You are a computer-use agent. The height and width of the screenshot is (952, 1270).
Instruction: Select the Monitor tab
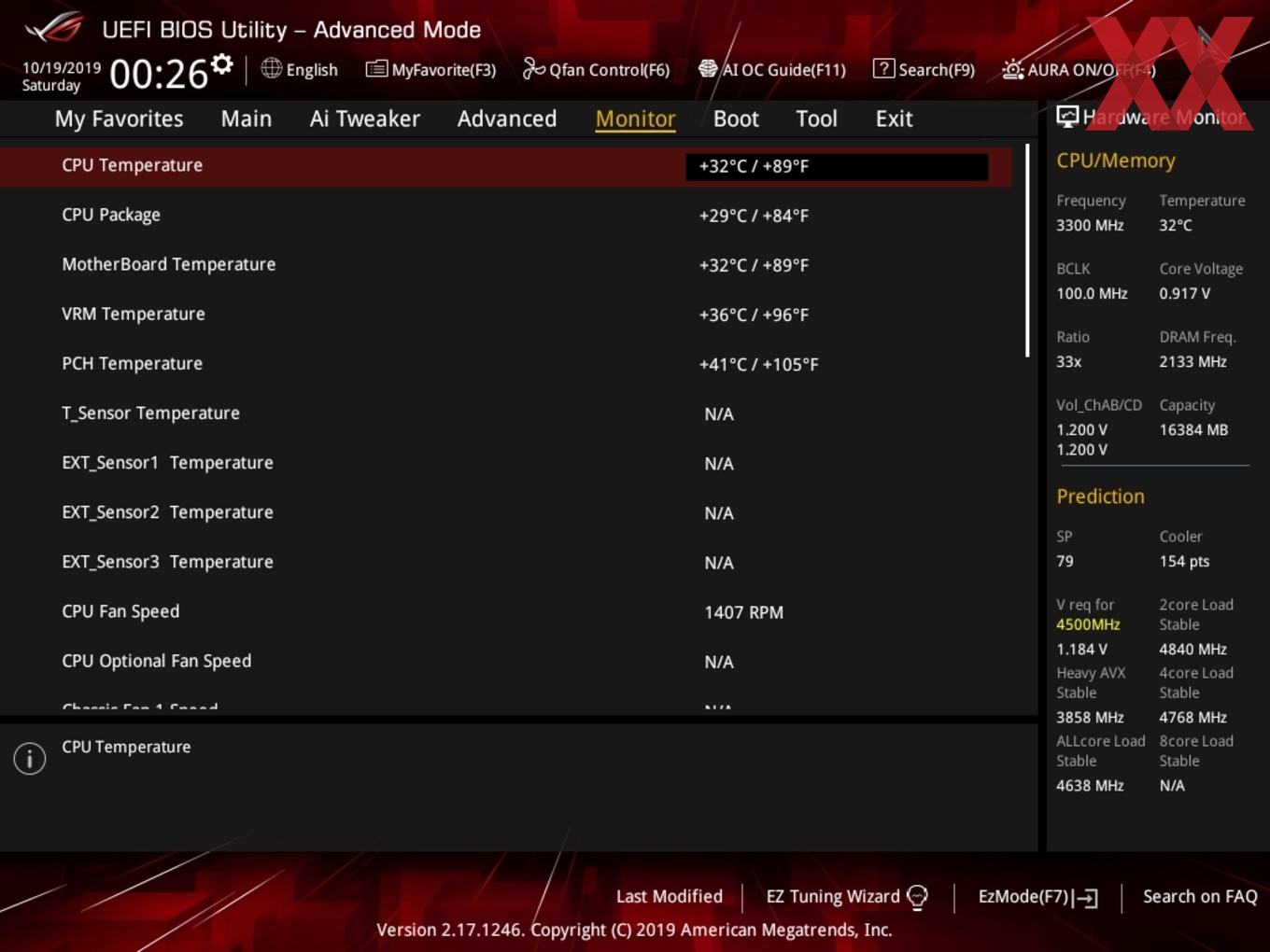tap(635, 119)
